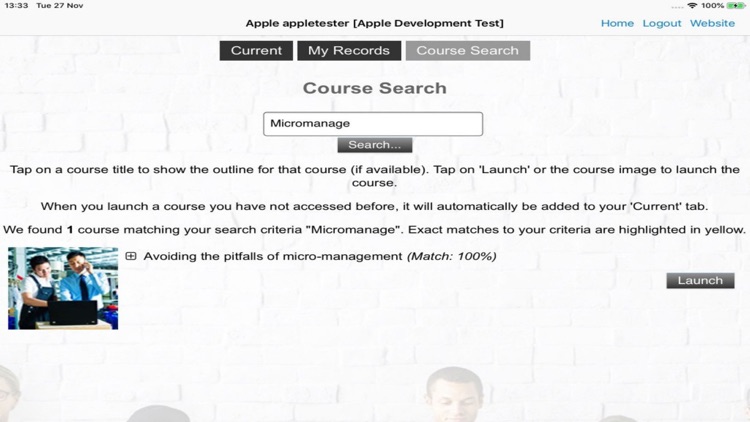Tap the Course Search page heading
Image resolution: width=750 pixels, height=422 pixels.
point(375,88)
